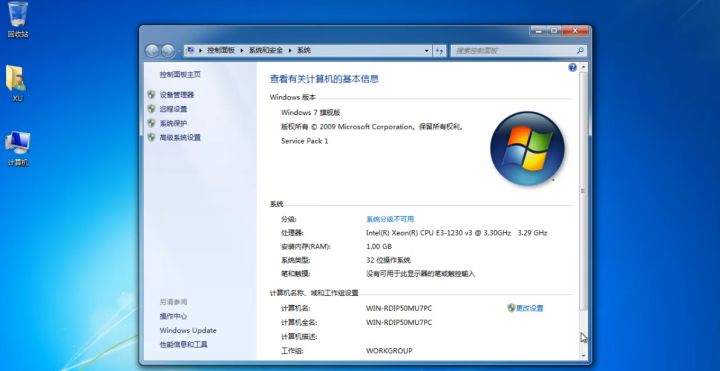Click the blue help question mark icon
This screenshot has height=371, width=720.
point(572,67)
